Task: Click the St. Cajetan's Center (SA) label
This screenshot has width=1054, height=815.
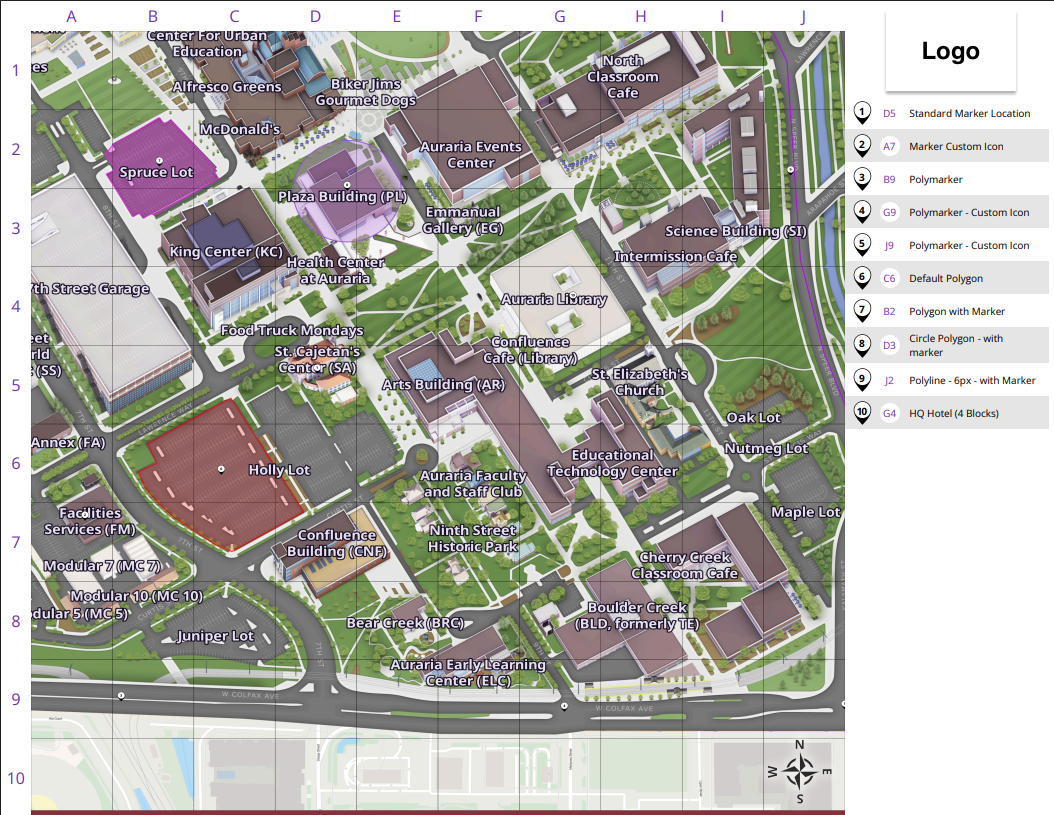Action: (317, 359)
